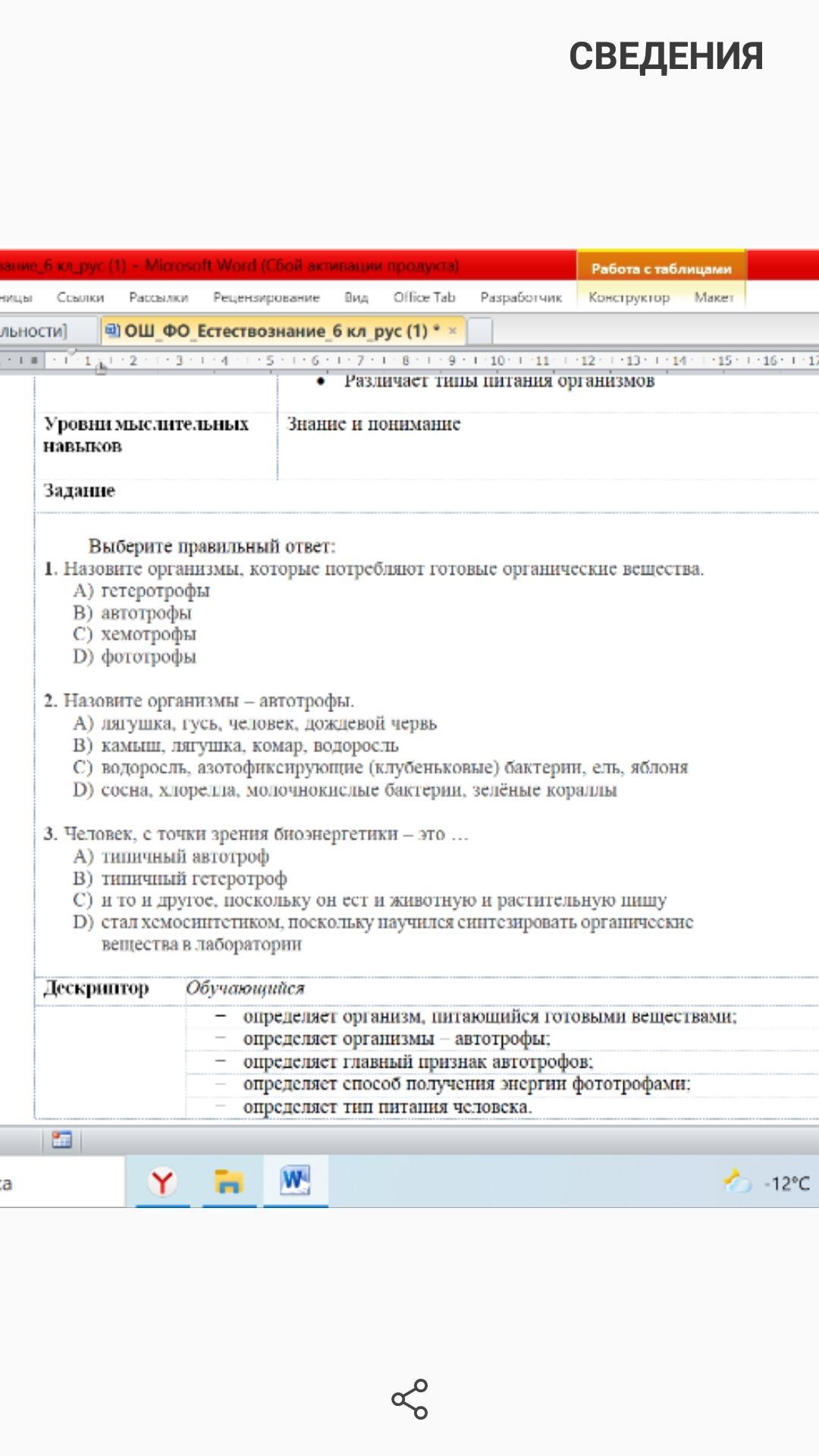The height and width of the screenshot is (1456, 819).
Task: Open the Вид ribbon tab
Action: [356, 297]
